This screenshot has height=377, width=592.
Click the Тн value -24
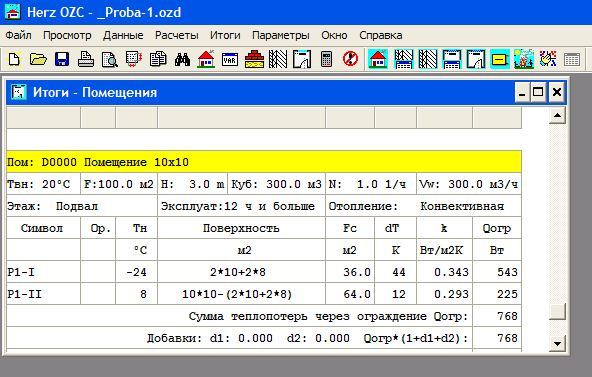tap(136, 272)
